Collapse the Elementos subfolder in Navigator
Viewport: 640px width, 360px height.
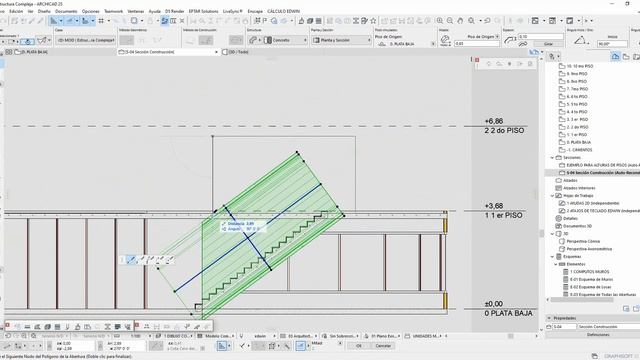point(556,264)
